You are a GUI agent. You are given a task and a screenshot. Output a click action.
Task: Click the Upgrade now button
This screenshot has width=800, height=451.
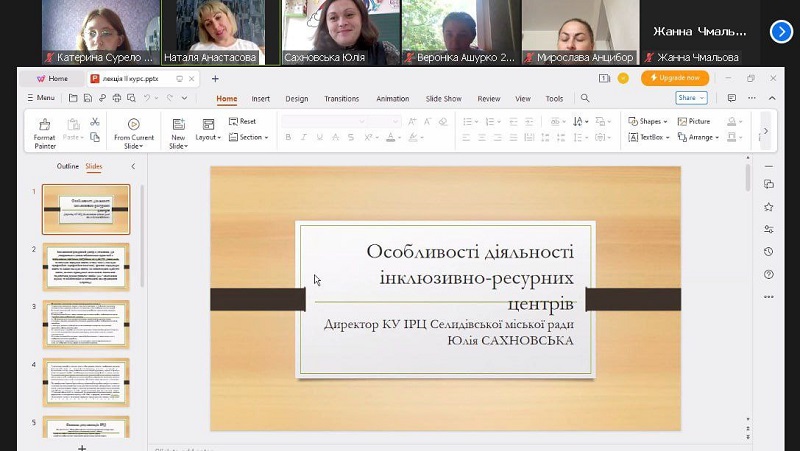click(675, 78)
